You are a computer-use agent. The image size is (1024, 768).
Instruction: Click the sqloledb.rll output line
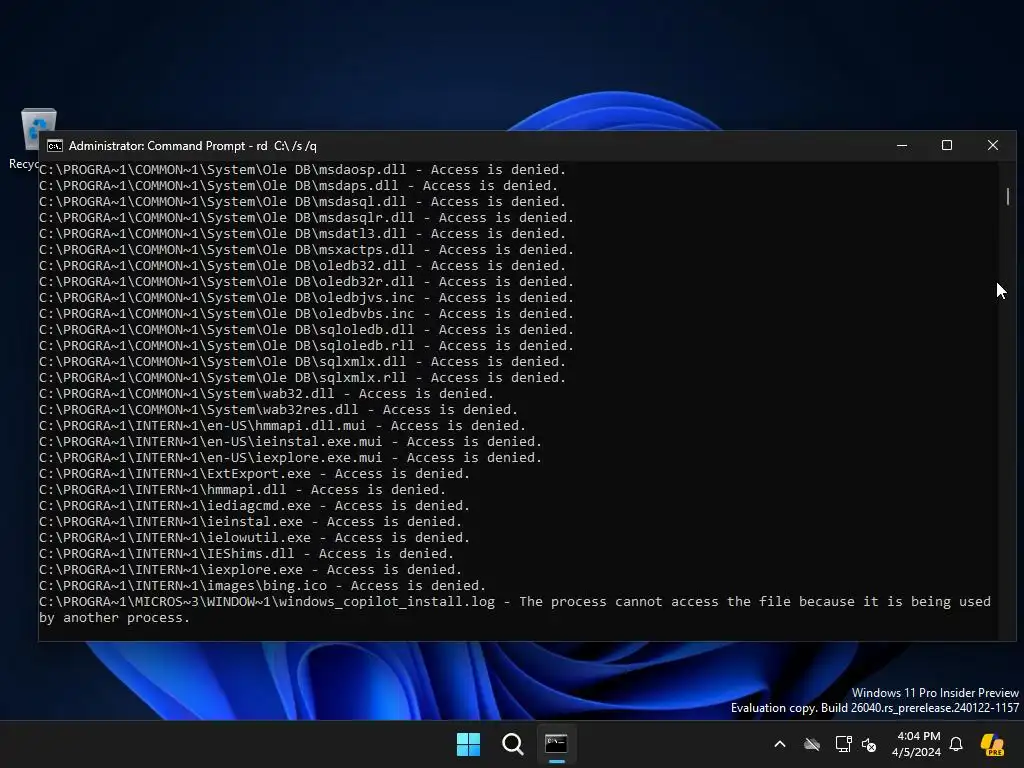coord(306,345)
